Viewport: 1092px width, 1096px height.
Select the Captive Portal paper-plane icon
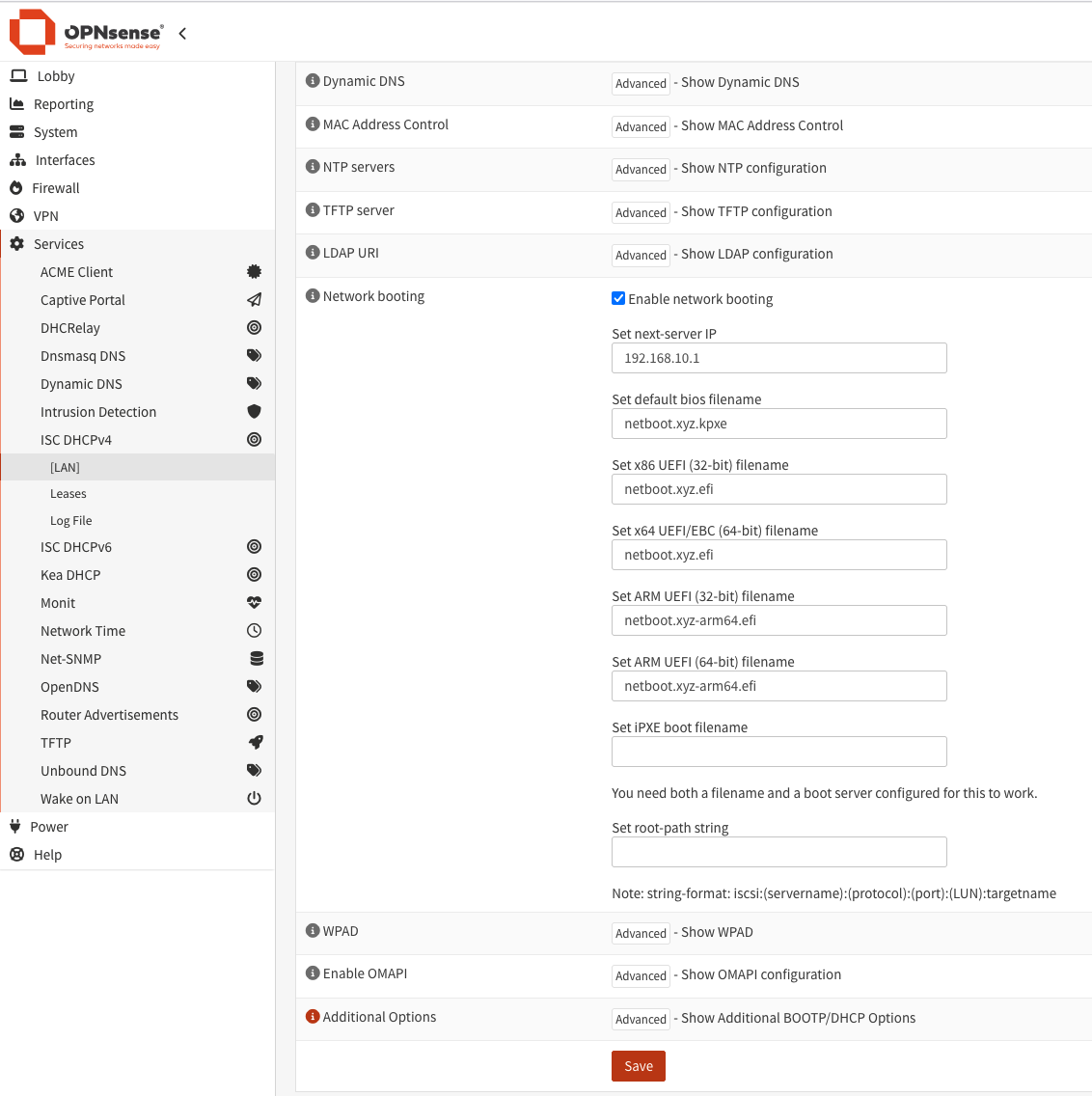coord(255,299)
